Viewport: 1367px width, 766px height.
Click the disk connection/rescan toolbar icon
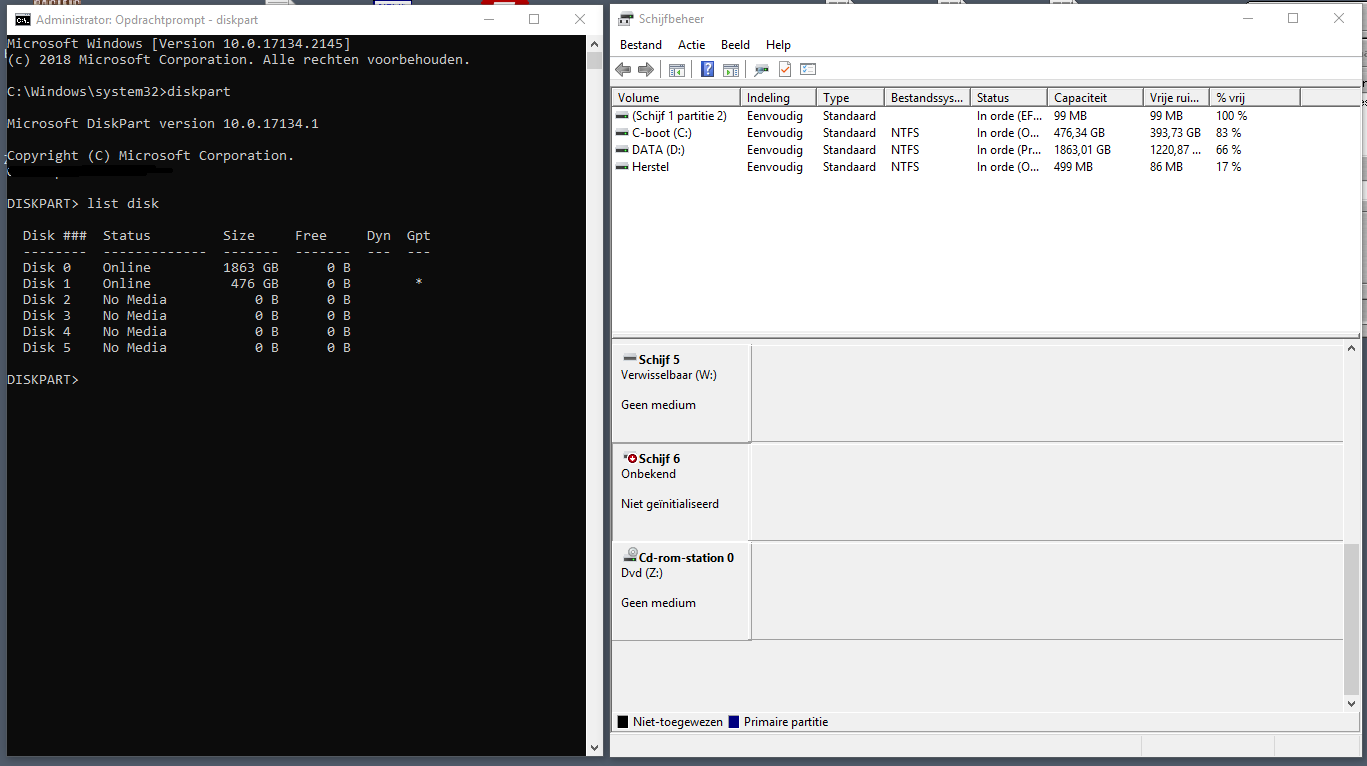762,70
